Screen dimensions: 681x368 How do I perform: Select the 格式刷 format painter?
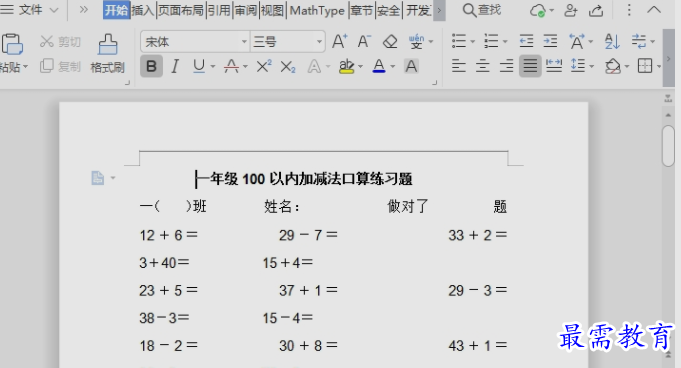coord(107,54)
